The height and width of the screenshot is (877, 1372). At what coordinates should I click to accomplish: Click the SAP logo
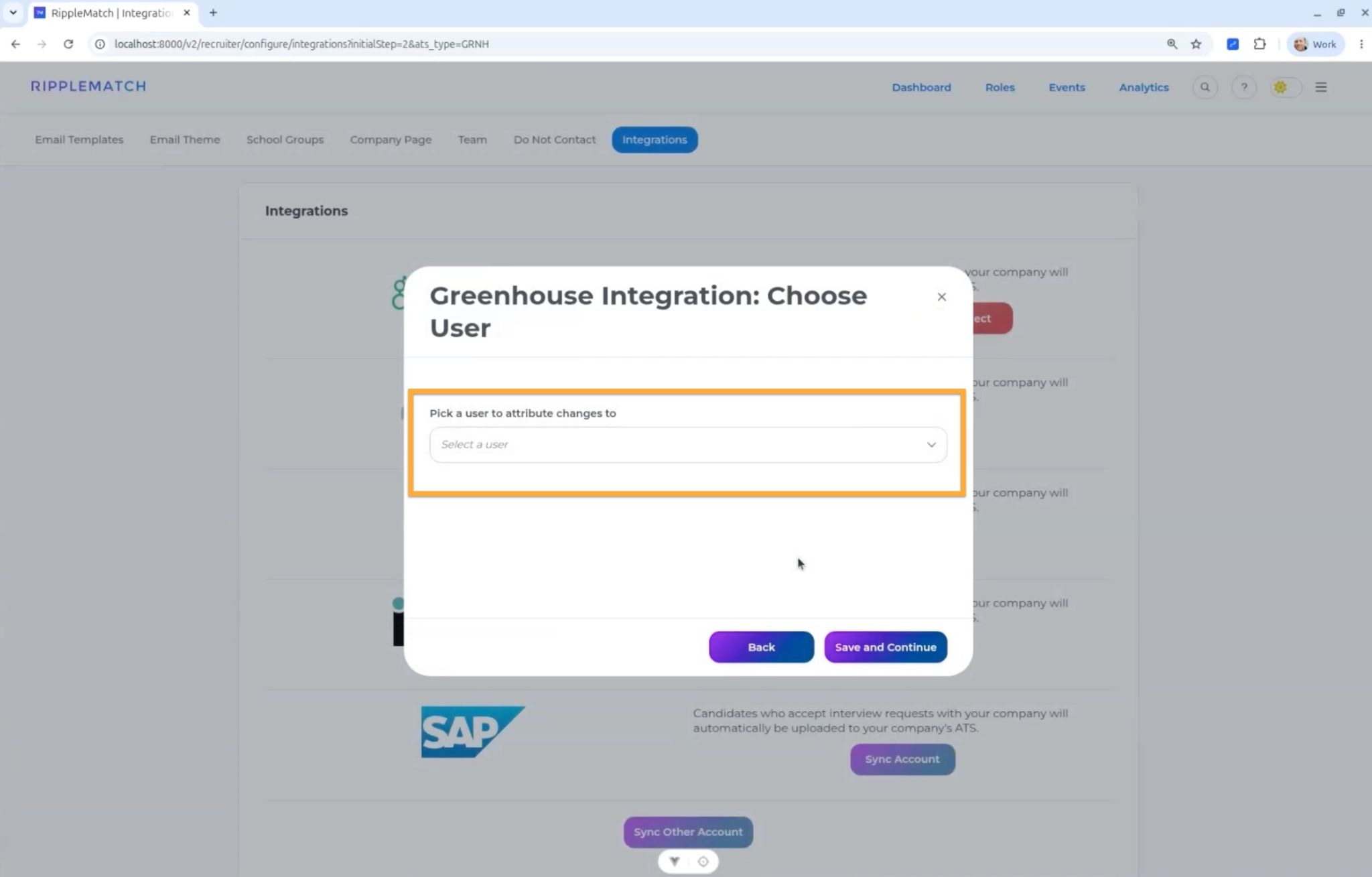point(472,732)
